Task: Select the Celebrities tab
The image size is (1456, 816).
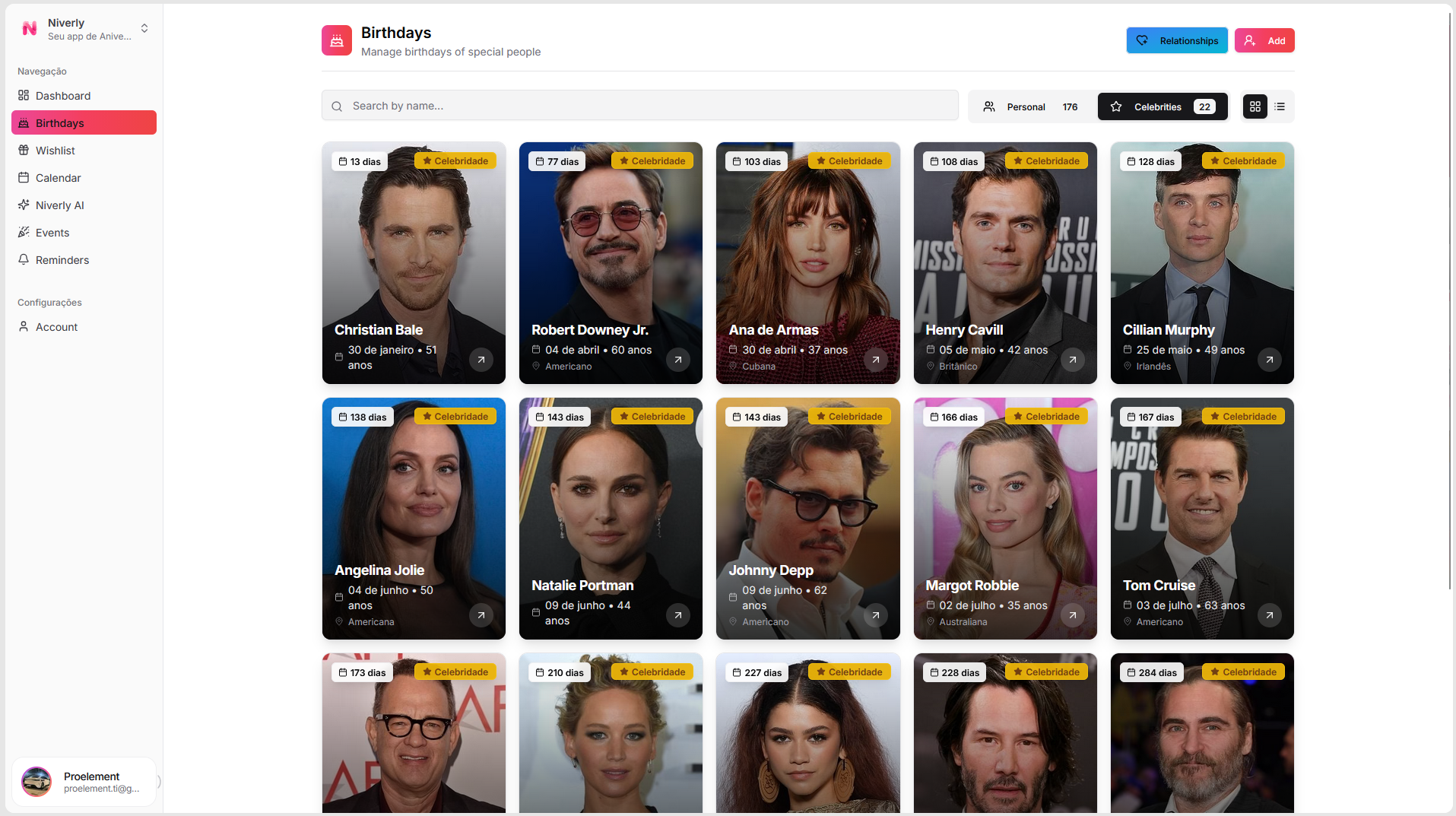Action: coord(1162,106)
